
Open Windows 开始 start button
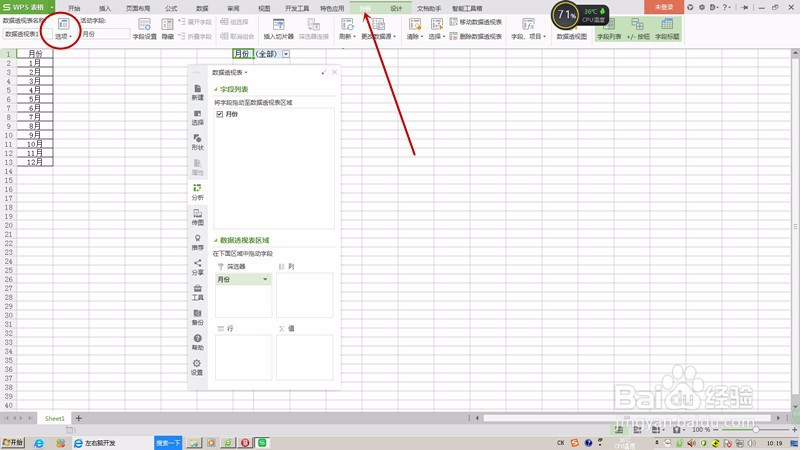13,443
